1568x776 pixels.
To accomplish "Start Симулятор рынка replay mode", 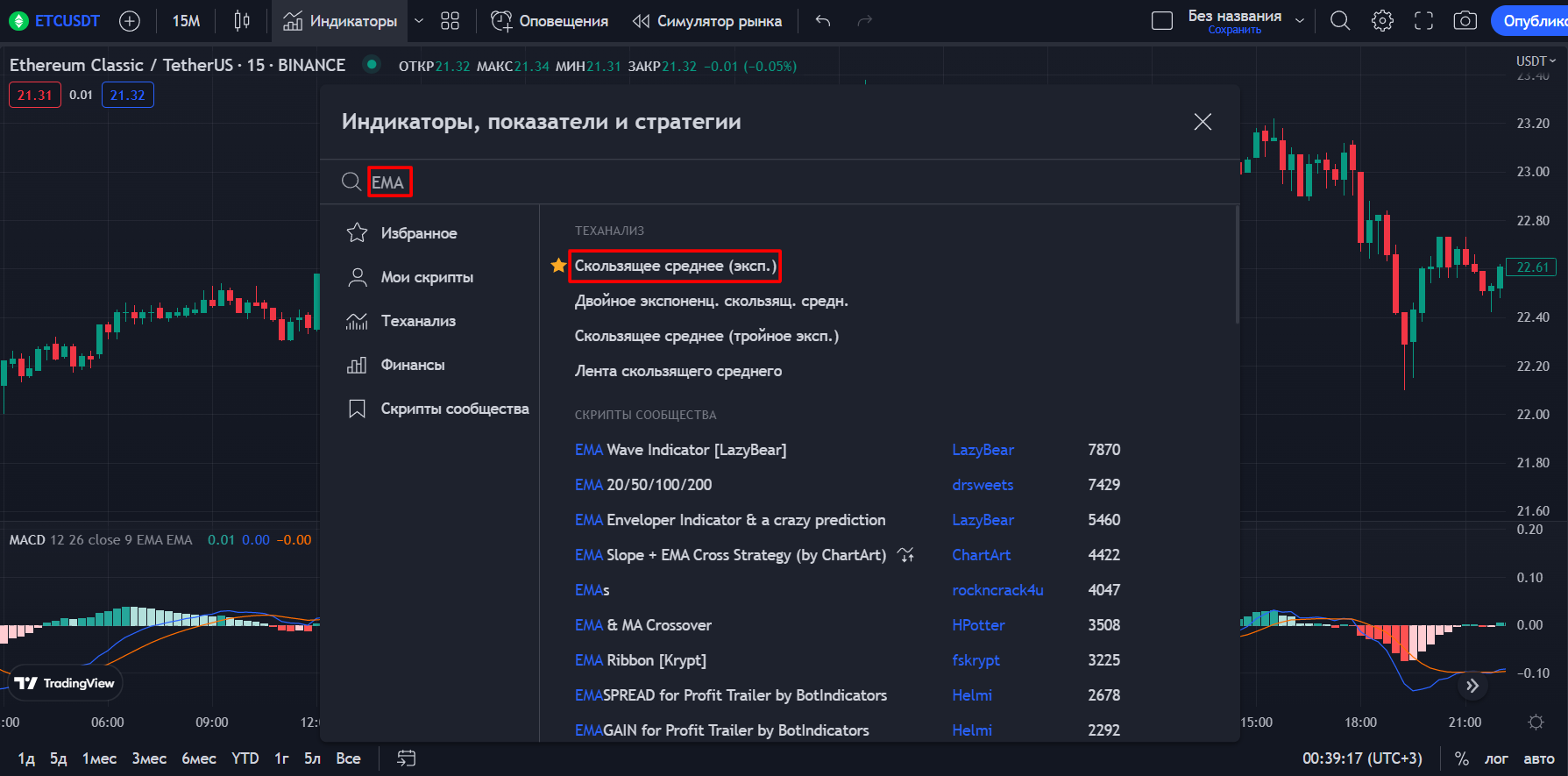I will coord(707,21).
